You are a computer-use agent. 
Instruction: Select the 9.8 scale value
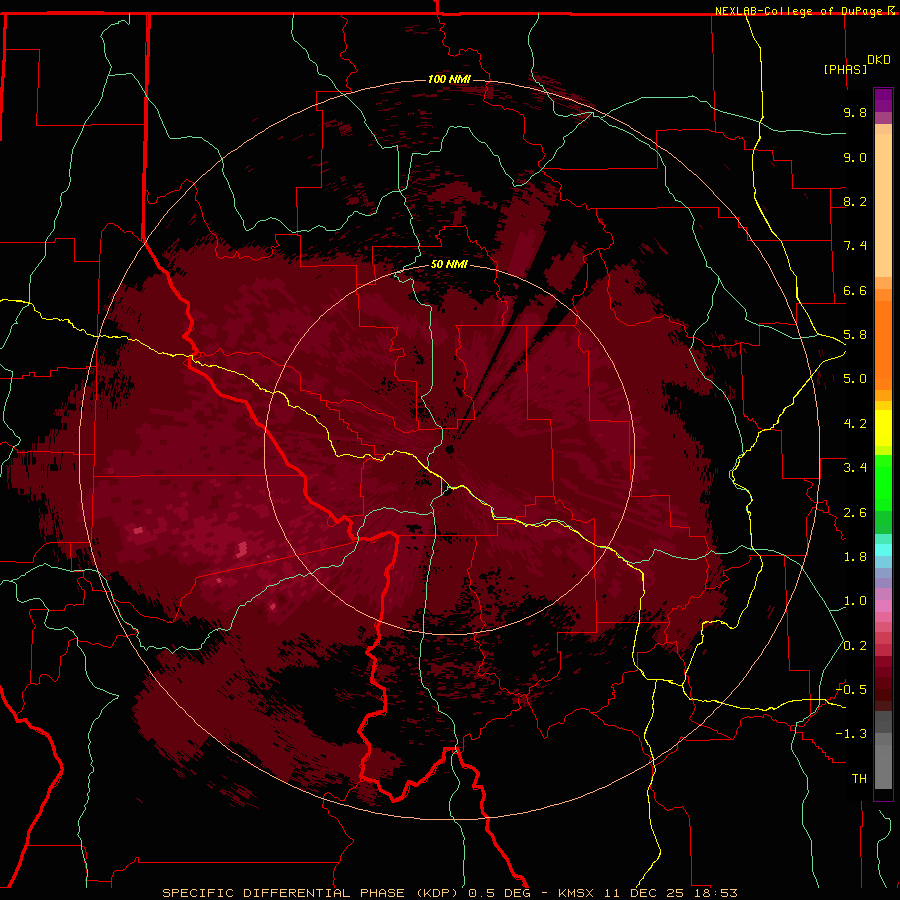point(855,112)
